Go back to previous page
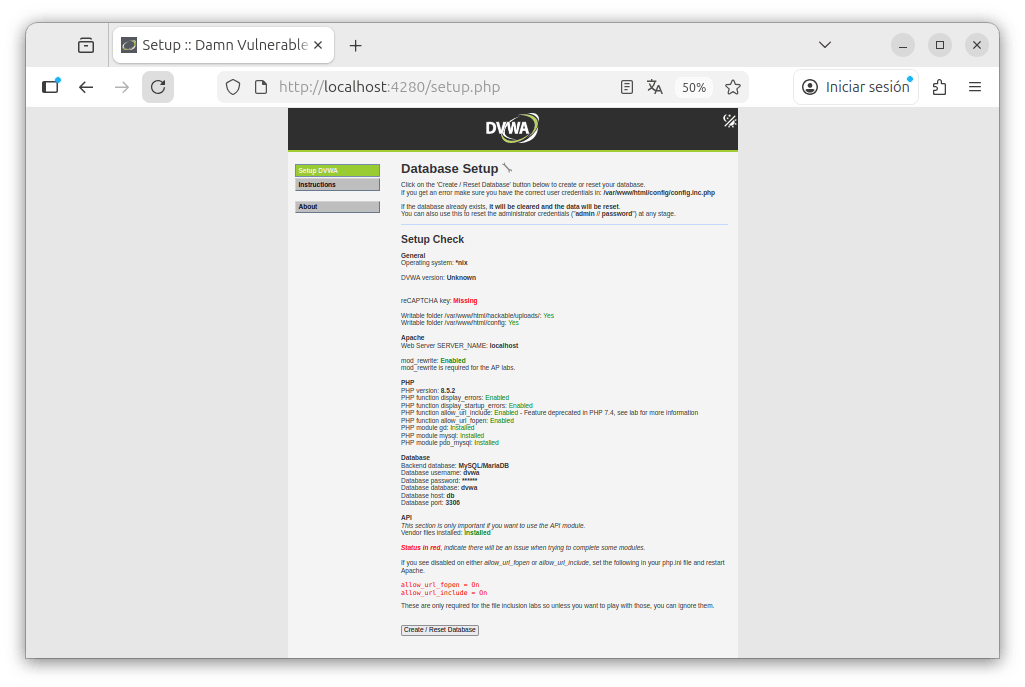The image size is (1025, 687). point(86,87)
